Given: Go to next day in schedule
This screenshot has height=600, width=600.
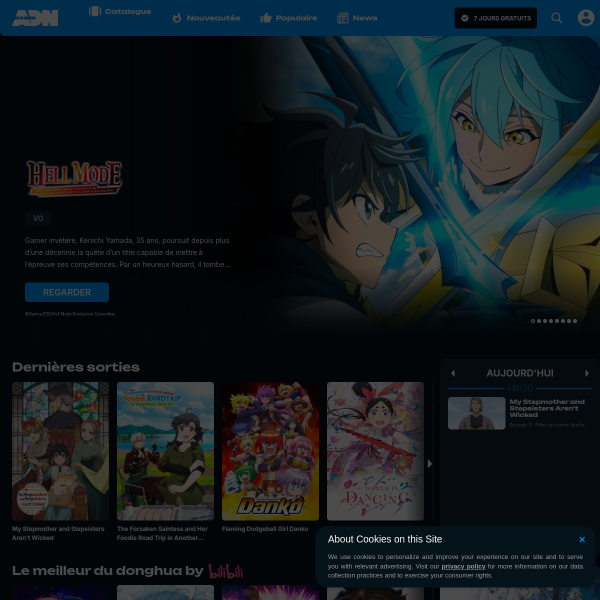Looking at the screenshot, I should coord(587,373).
